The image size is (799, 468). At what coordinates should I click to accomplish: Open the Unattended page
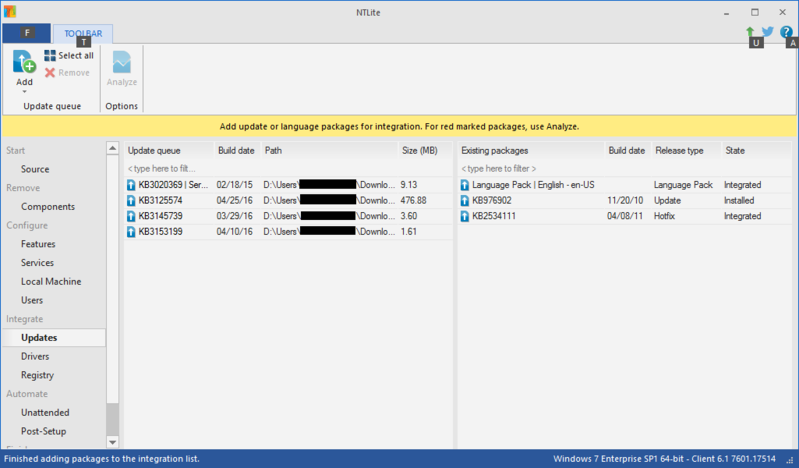tap(45, 413)
